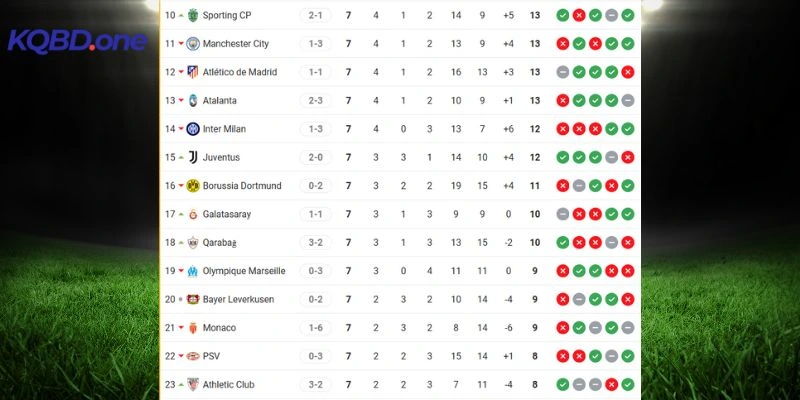Viewport: 800px width, 400px height.
Task: Click the Sporting CP club crest
Action: pos(193,15)
